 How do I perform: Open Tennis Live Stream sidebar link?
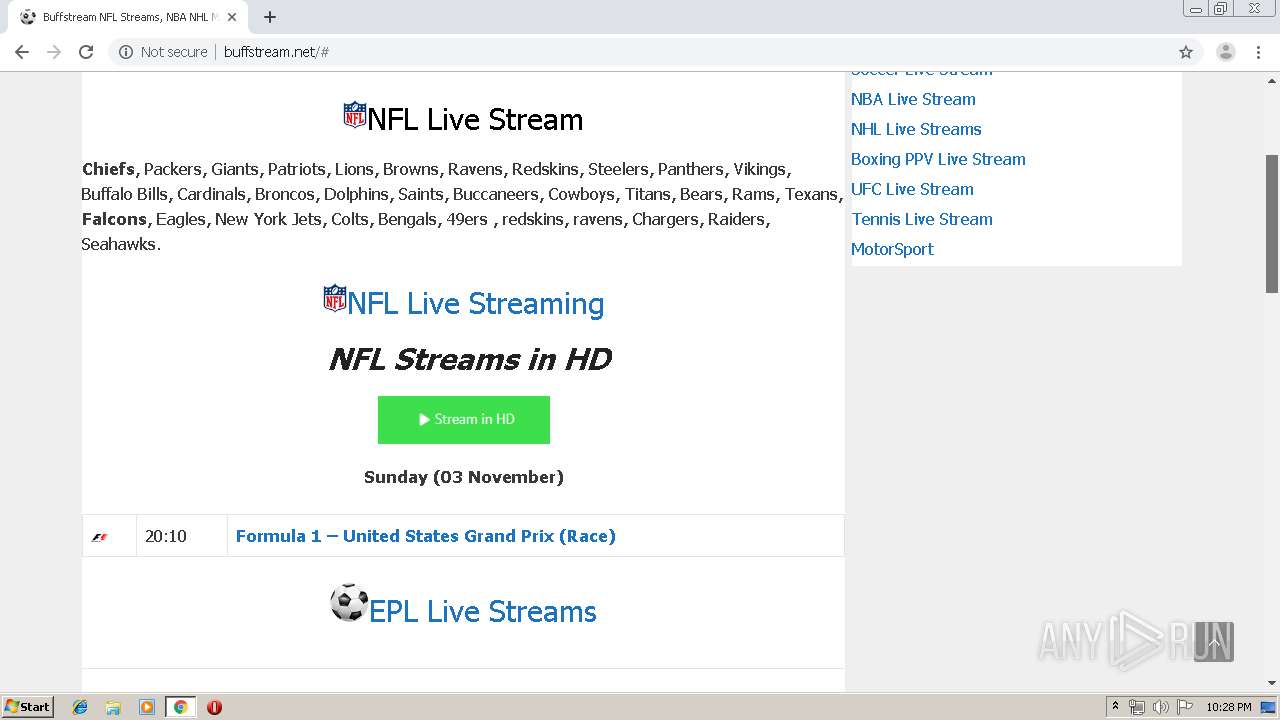(922, 219)
